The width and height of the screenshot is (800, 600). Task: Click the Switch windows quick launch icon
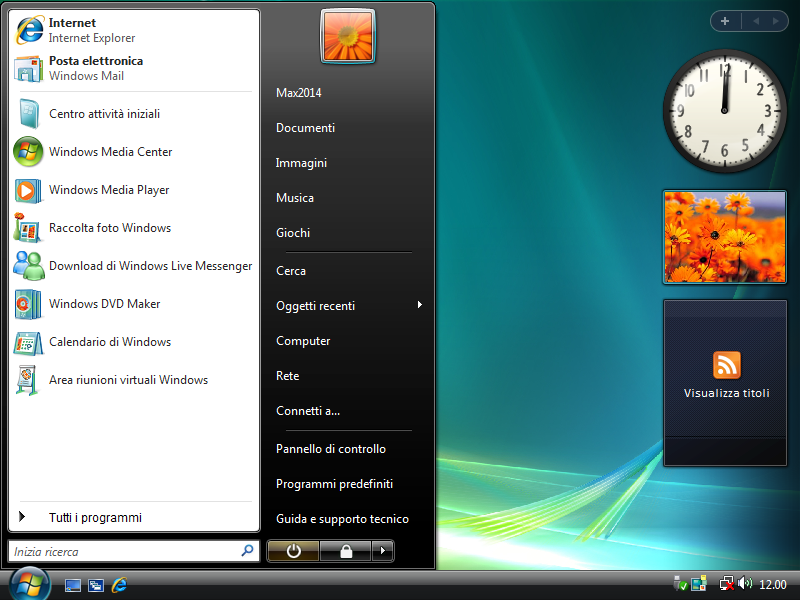tap(96, 585)
